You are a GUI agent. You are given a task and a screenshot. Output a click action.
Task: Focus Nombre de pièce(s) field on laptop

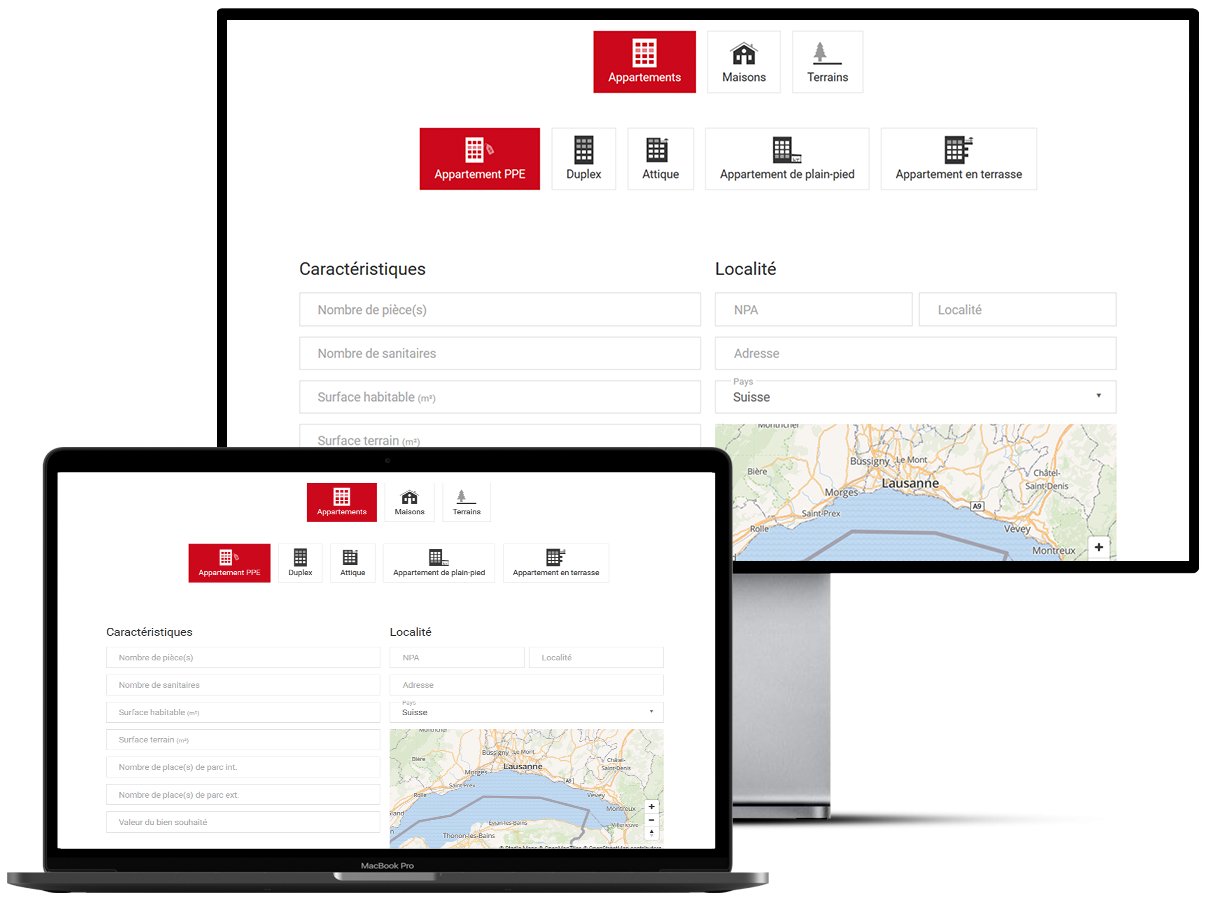pos(243,658)
